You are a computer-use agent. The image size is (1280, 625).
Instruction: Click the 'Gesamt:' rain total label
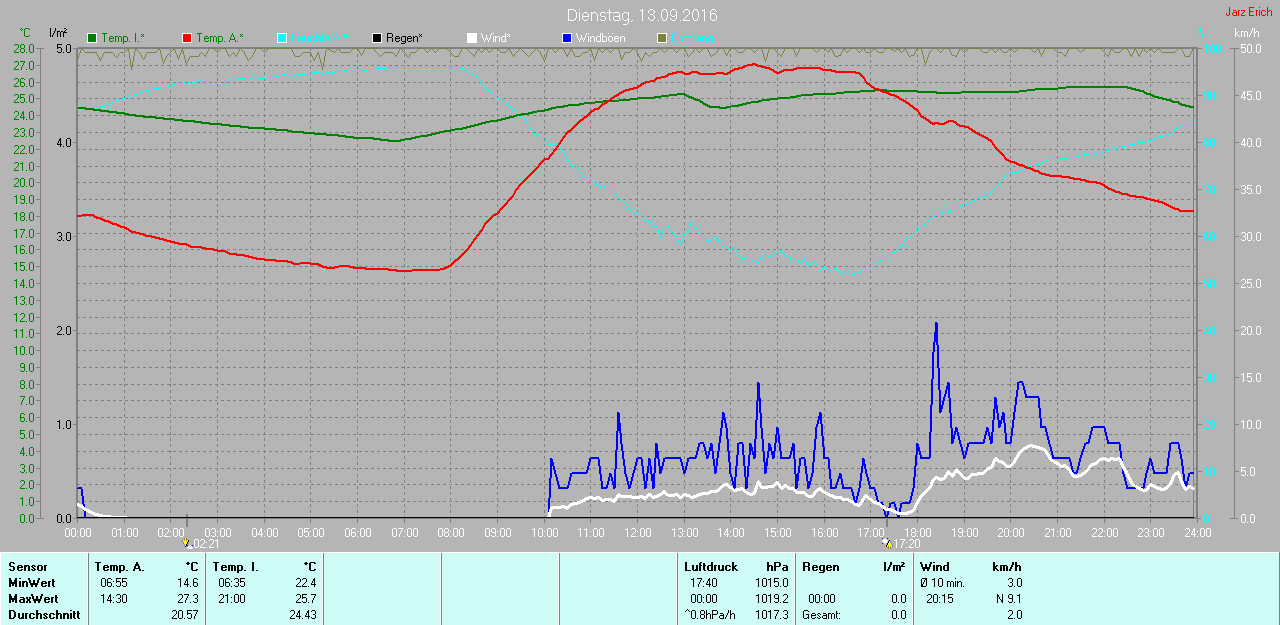[x=821, y=615]
